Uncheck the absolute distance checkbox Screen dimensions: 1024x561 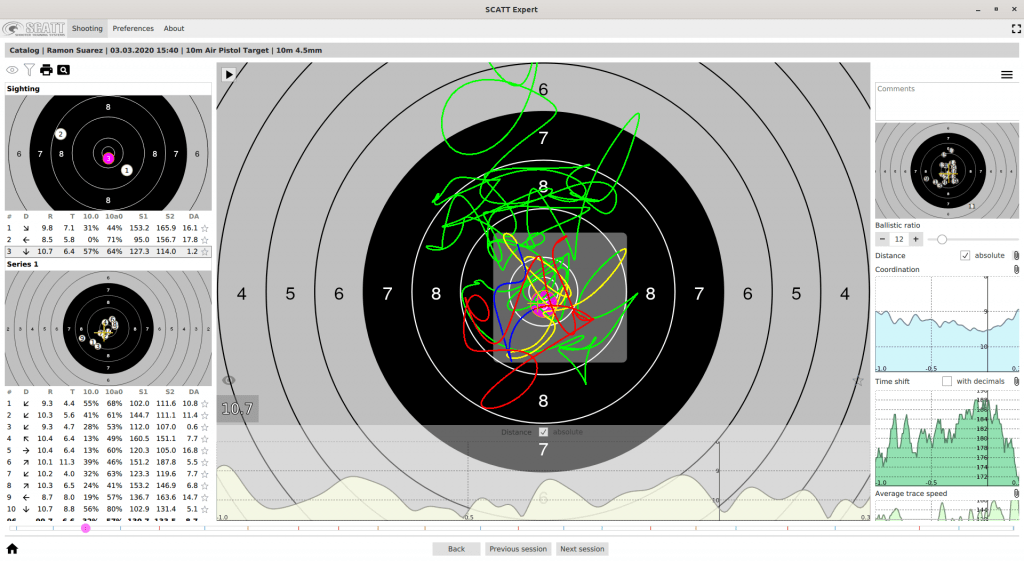click(x=965, y=256)
